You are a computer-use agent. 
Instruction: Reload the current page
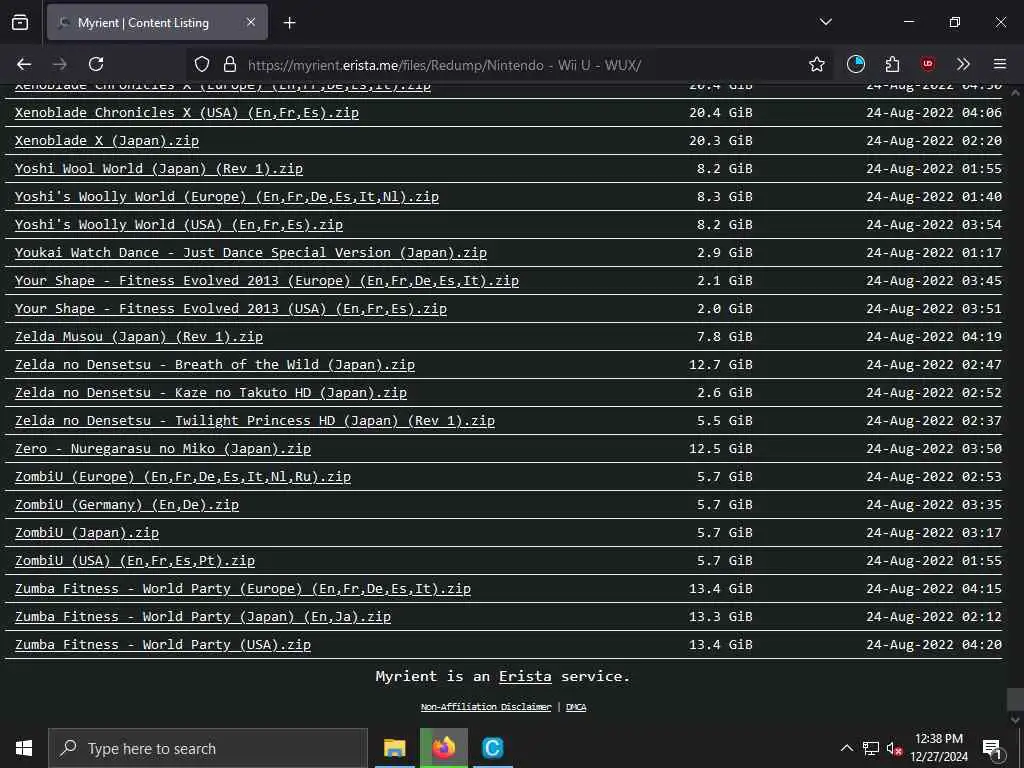[x=96, y=64]
